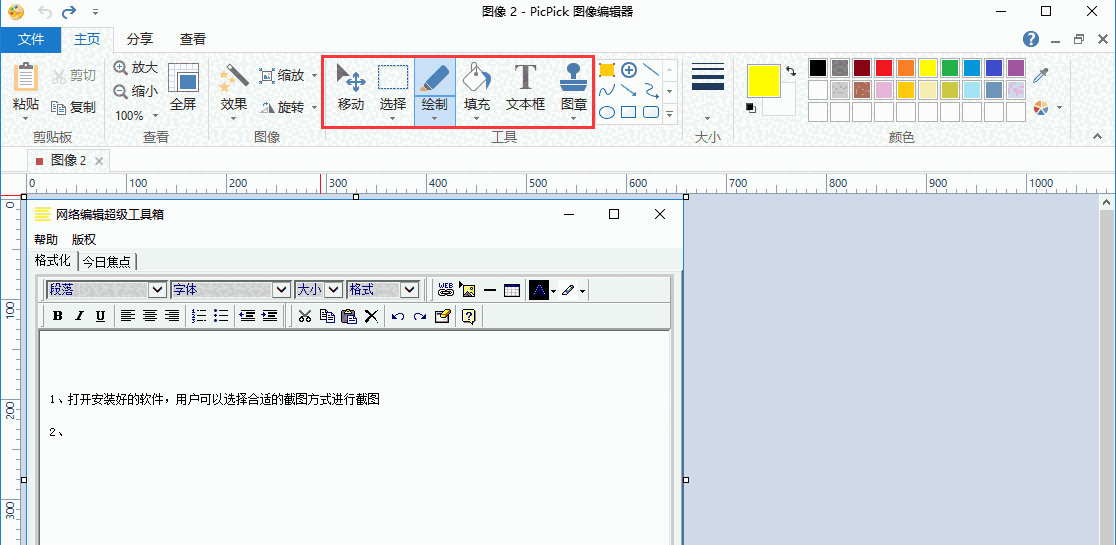Expand the Stamp (图章) dropdown arrow

coord(574,119)
